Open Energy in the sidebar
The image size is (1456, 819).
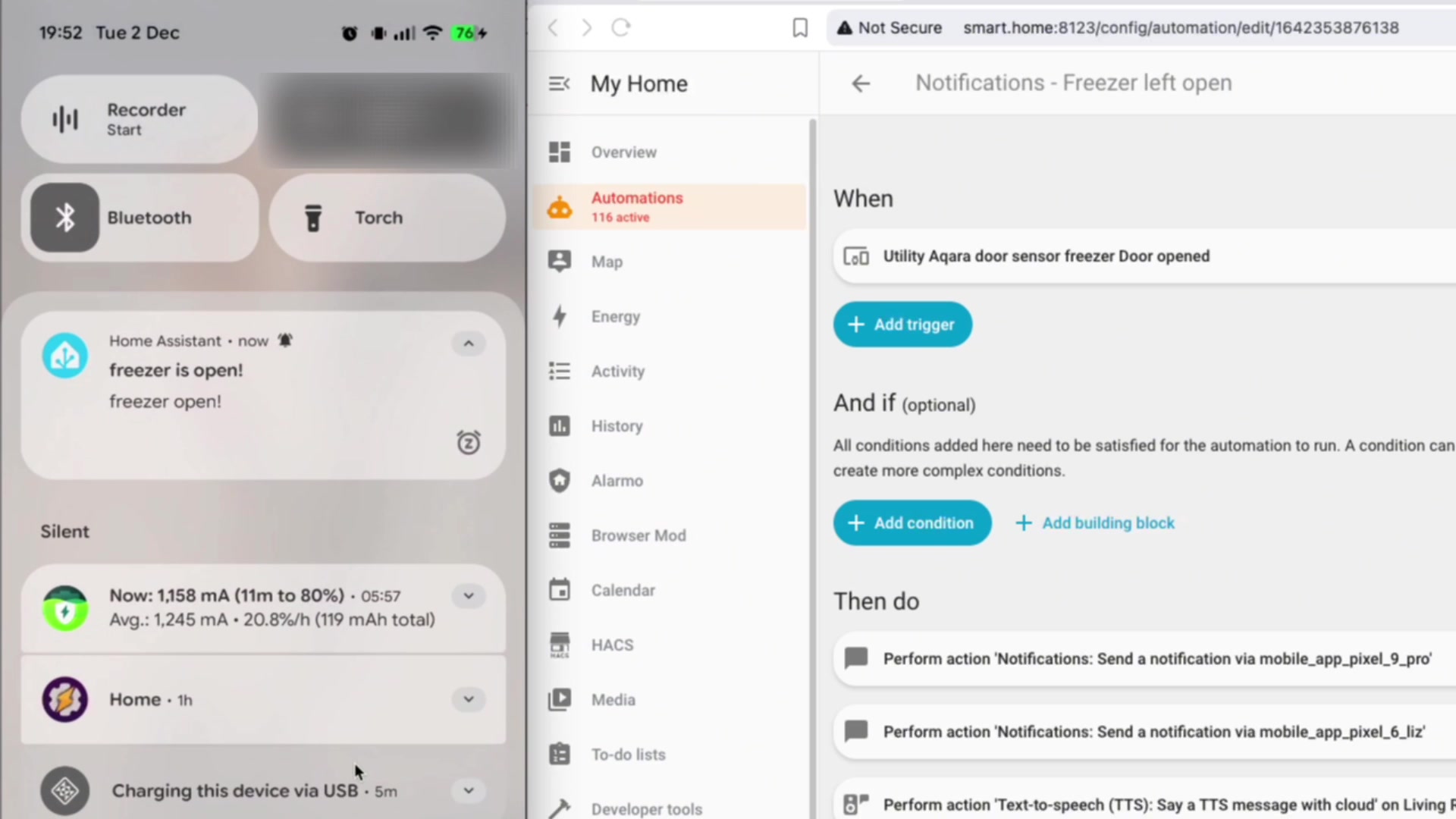pyautogui.click(x=615, y=316)
